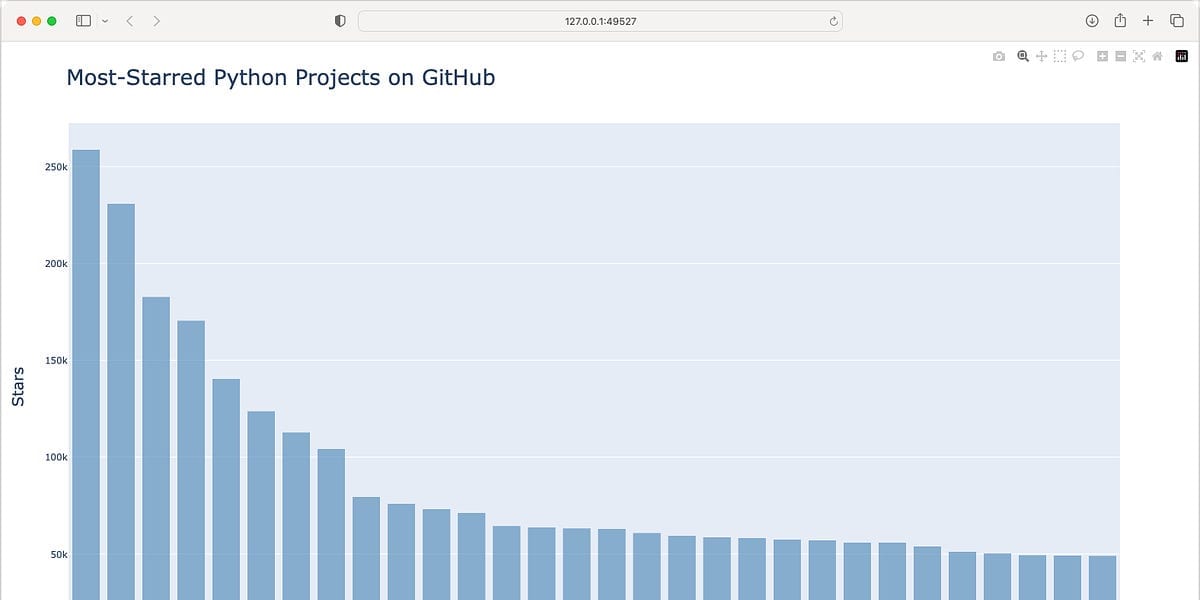This screenshot has width=1200, height=600.
Task: Show the tab overview
Action: tap(1176, 20)
